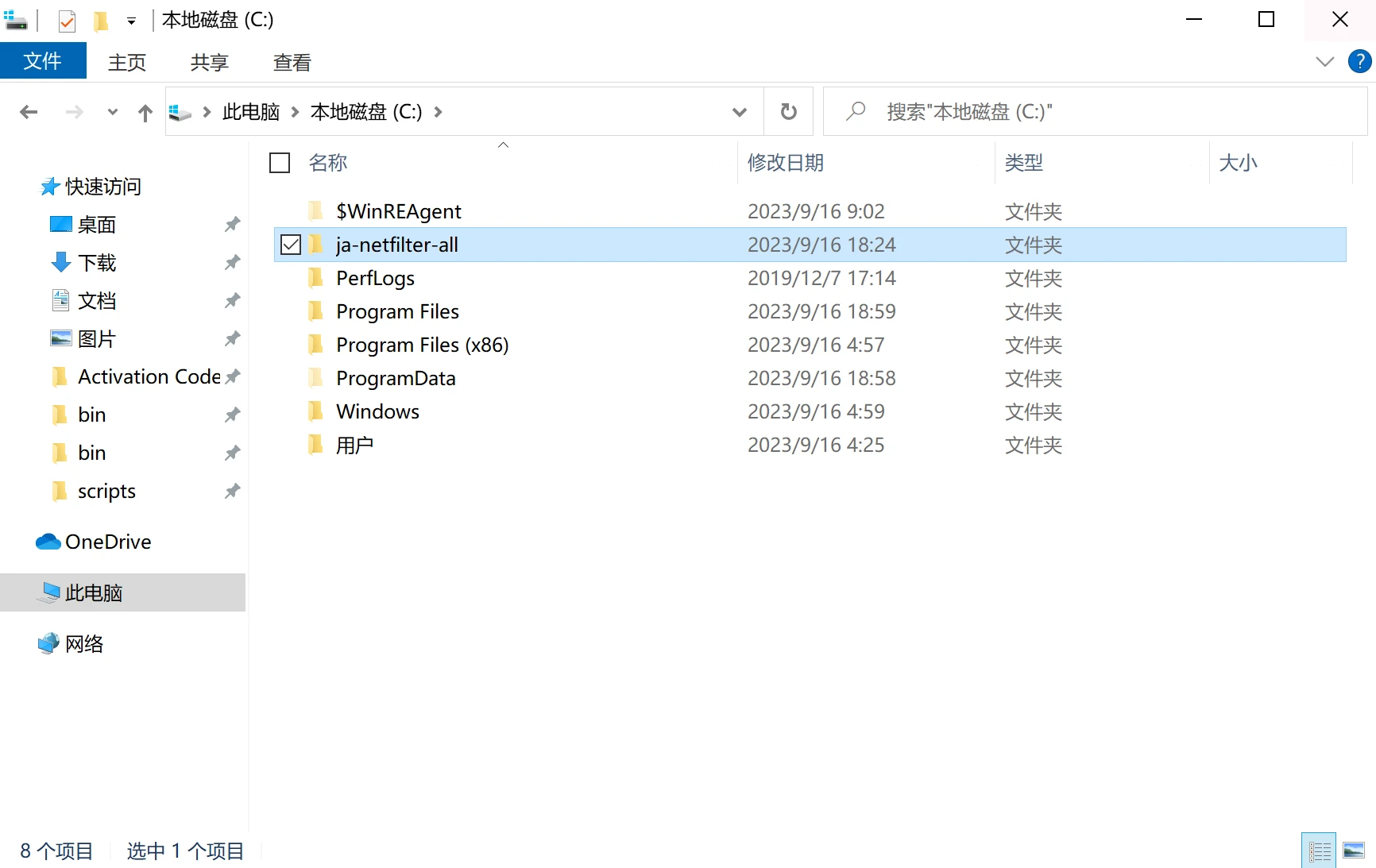Open OneDrive in the navigation pane
Viewport: 1376px width, 868px height.
pos(108,542)
